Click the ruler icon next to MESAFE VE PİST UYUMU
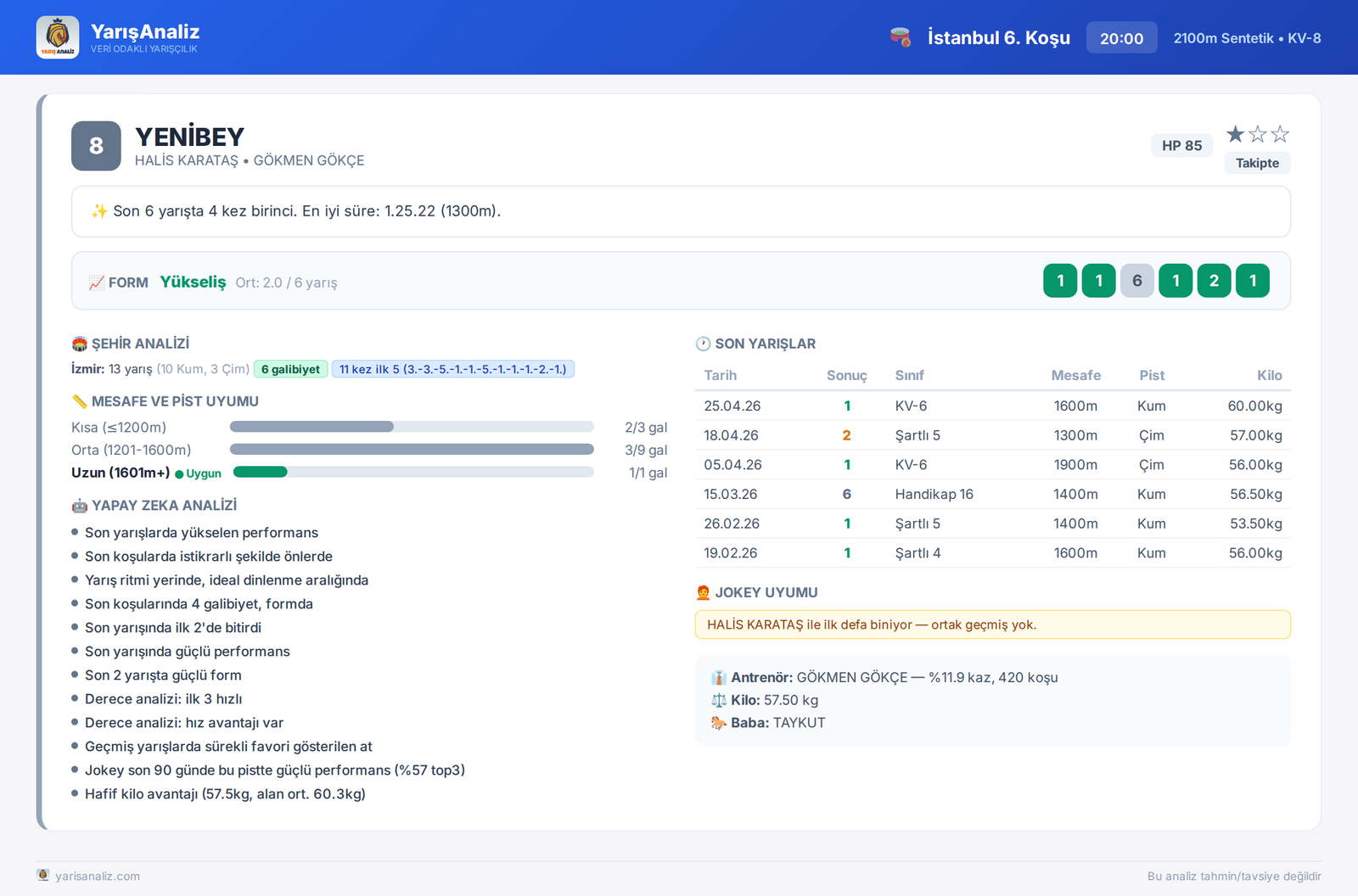The image size is (1358, 896). [x=80, y=401]
